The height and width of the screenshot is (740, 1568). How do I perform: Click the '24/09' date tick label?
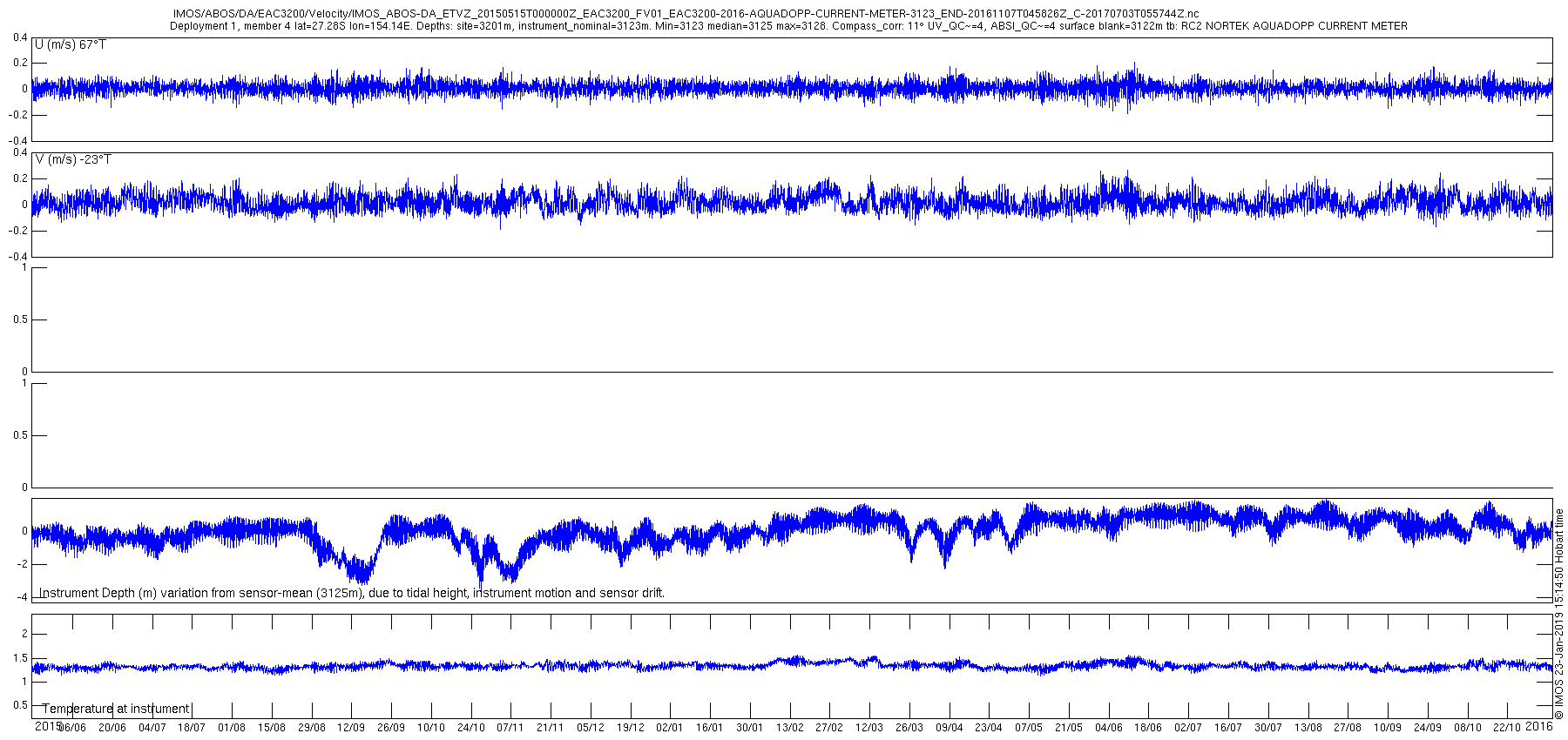click(x=1428, y=728)
